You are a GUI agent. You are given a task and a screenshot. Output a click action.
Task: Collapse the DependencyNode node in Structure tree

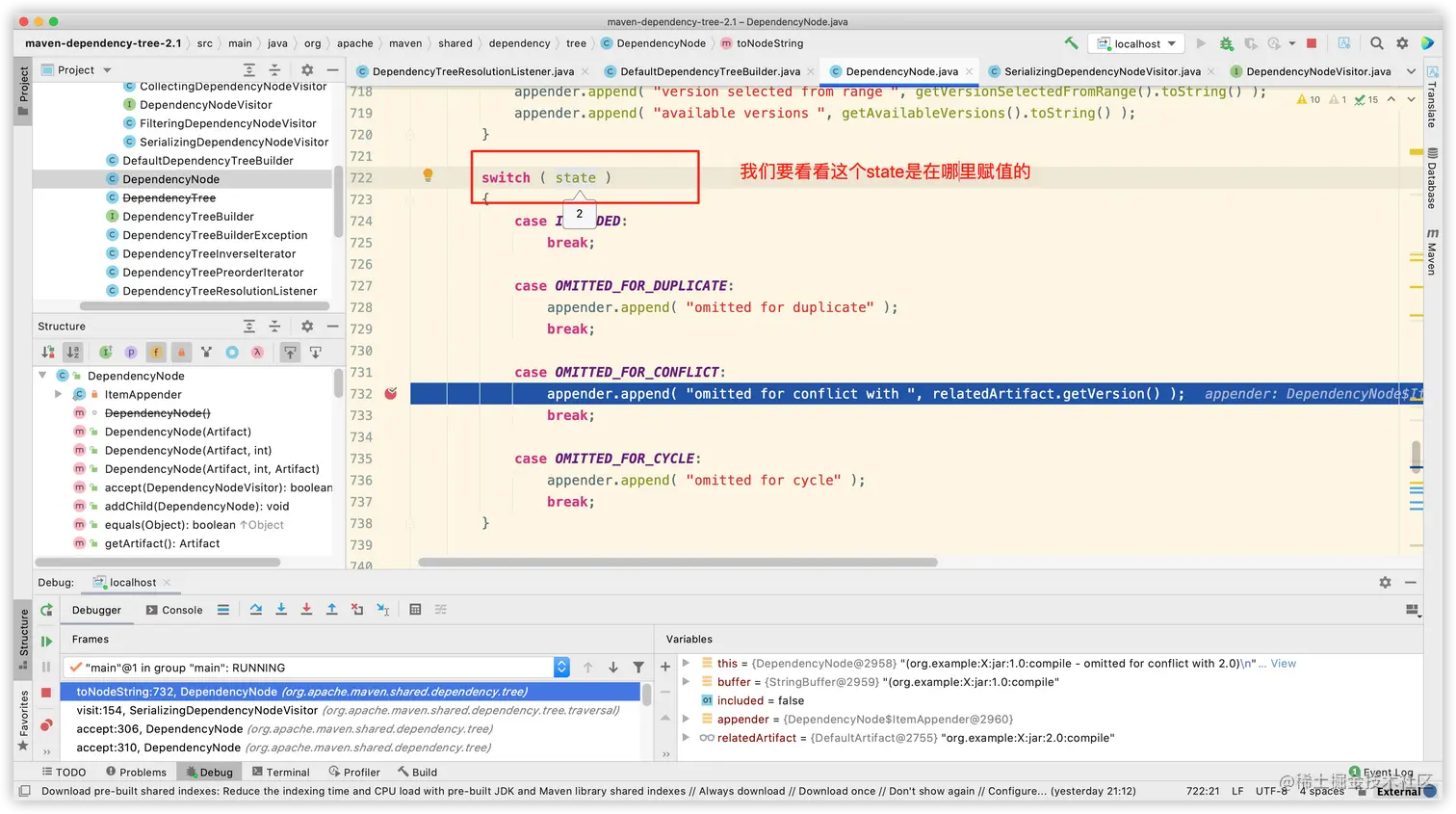(43, 376)
